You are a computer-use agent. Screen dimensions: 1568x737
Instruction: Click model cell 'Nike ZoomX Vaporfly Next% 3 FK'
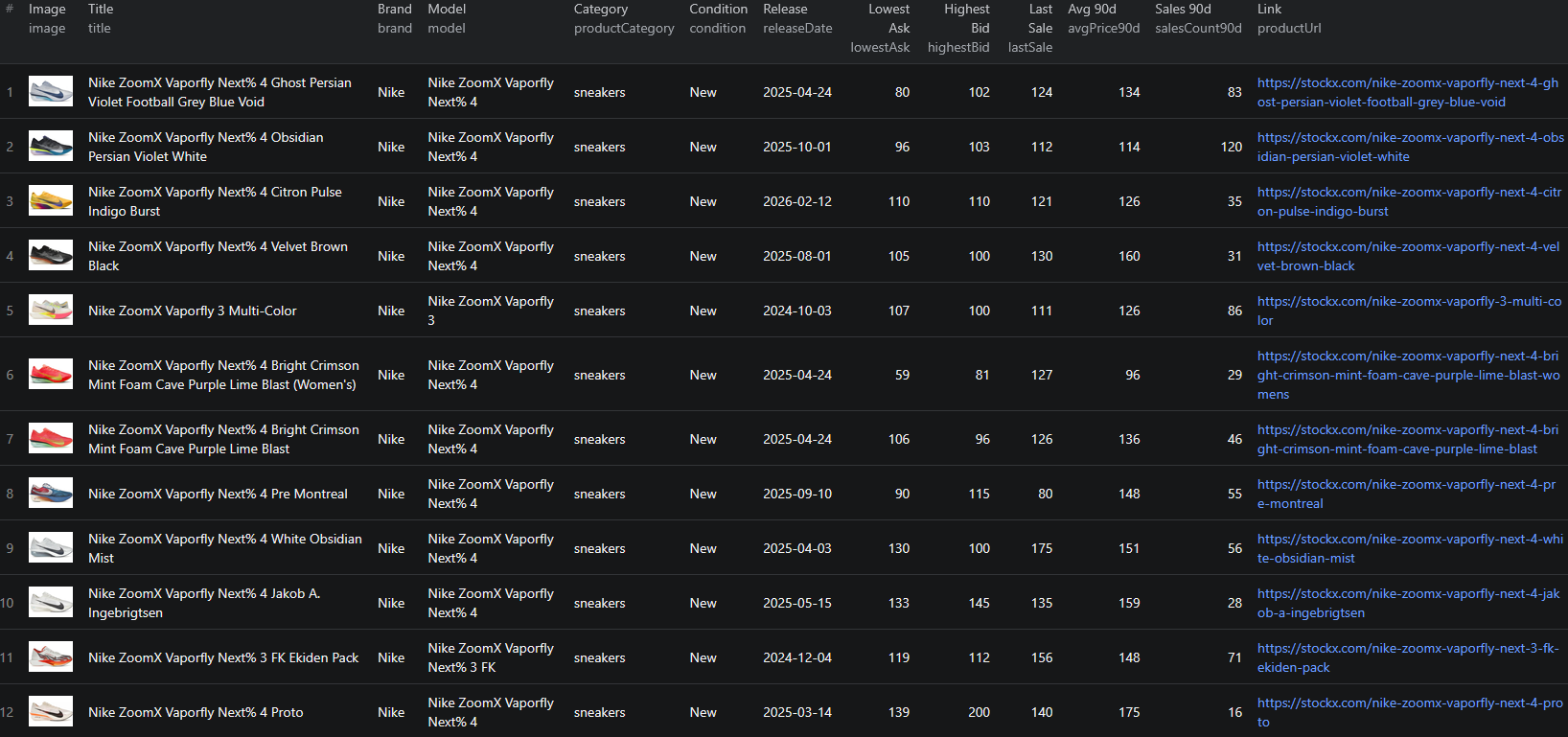[491, 657]
